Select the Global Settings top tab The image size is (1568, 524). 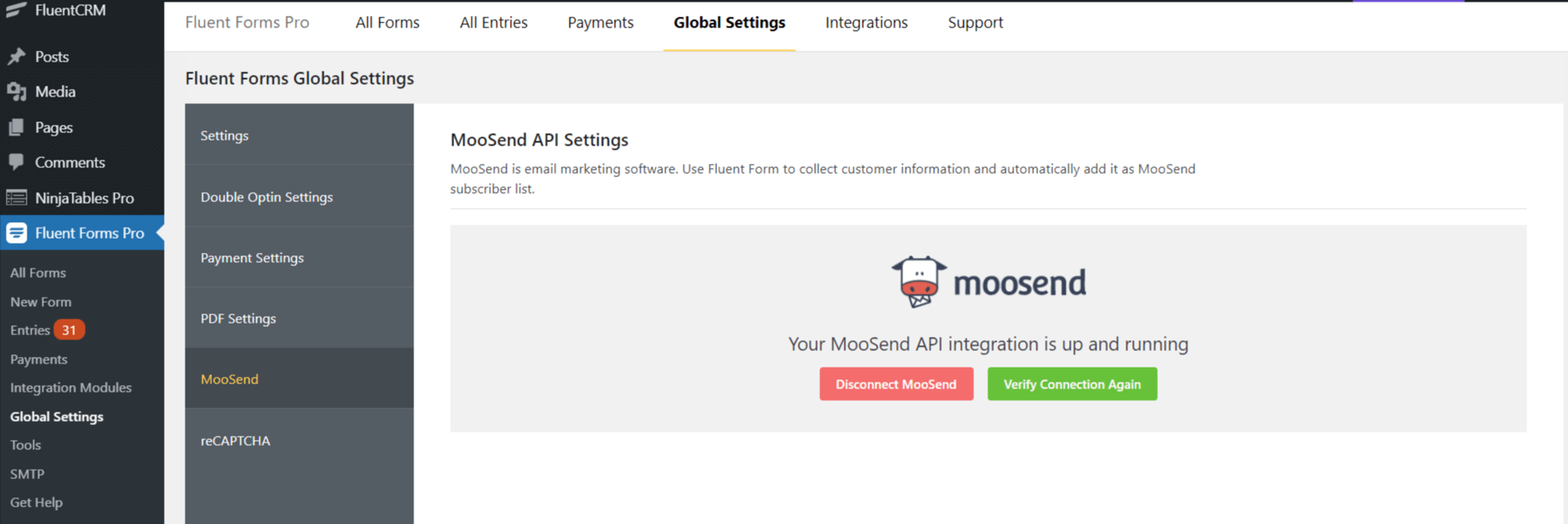[730, 22]
